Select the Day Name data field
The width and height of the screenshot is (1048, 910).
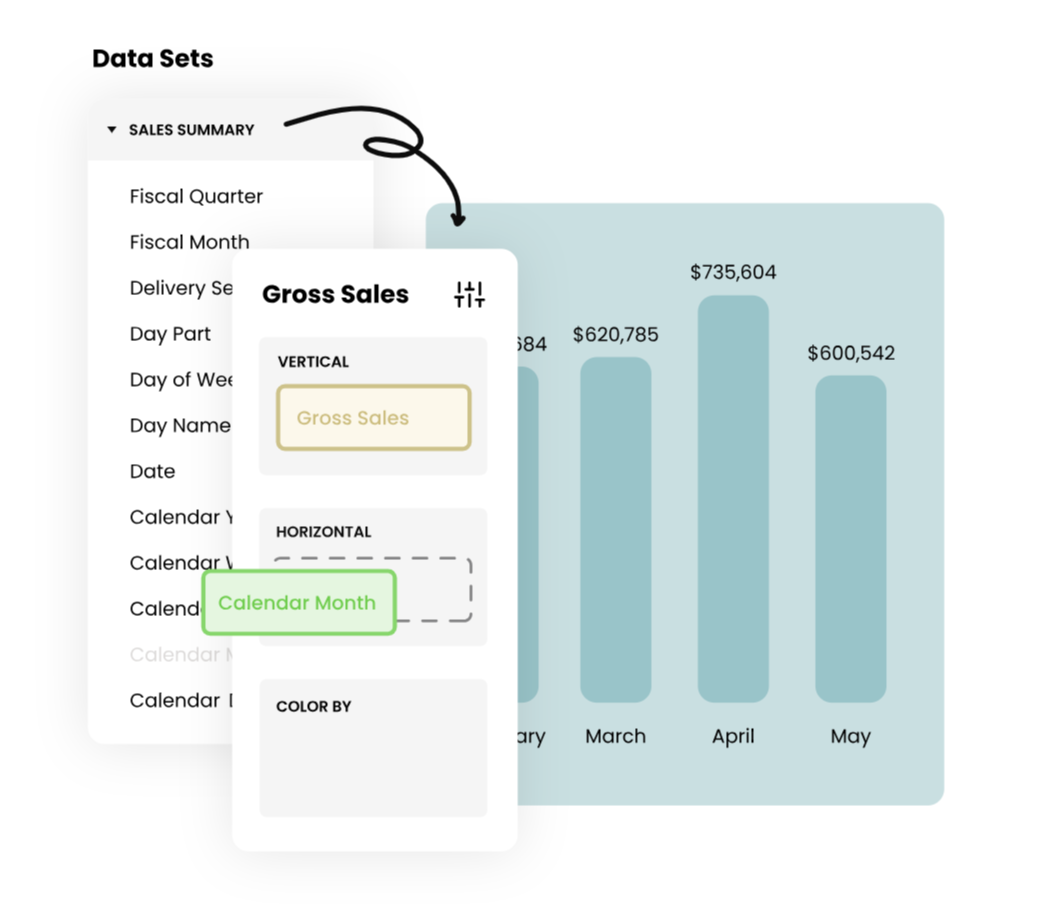click(181, 425)
